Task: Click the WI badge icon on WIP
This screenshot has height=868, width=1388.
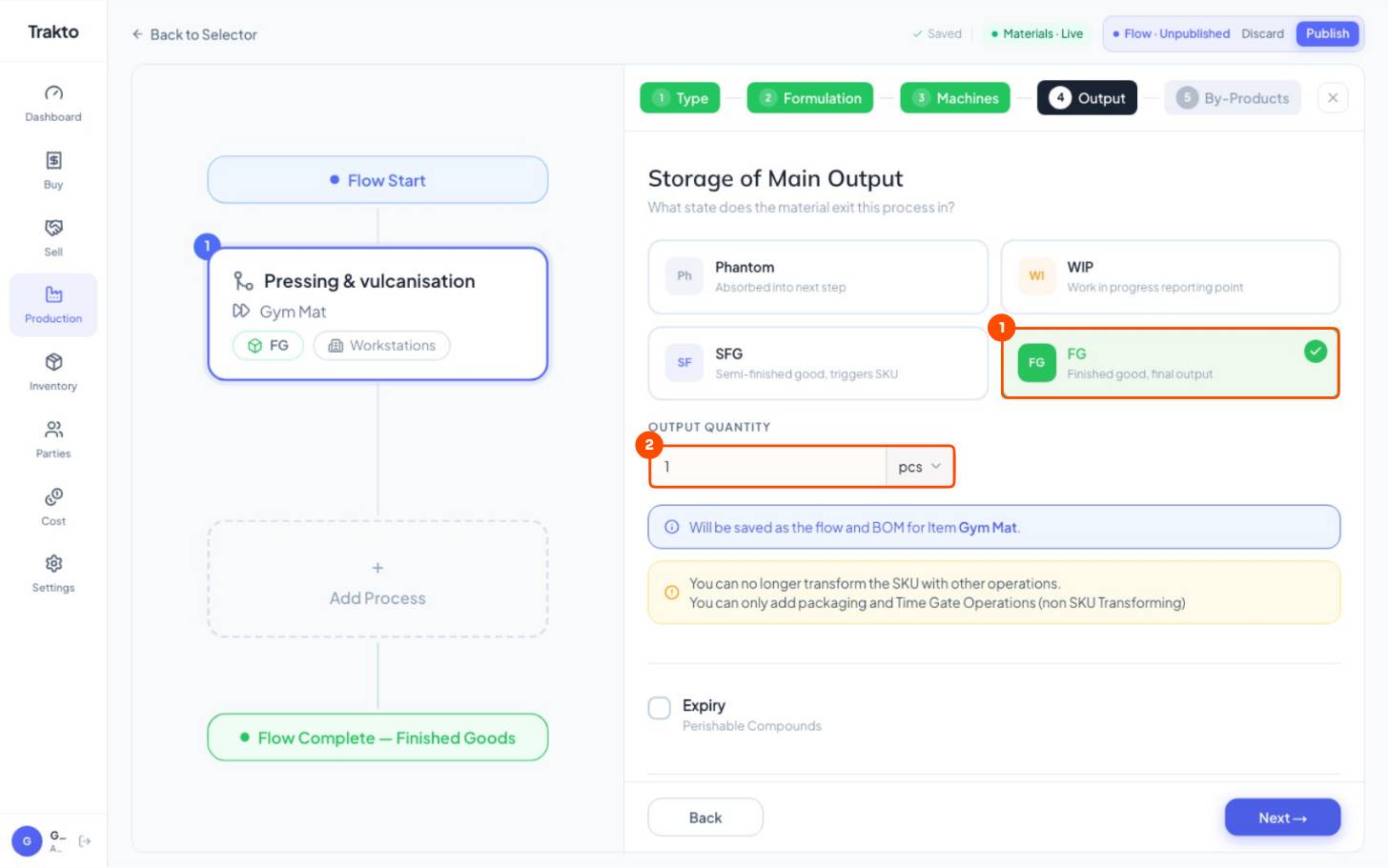Action: [1036, 276]
